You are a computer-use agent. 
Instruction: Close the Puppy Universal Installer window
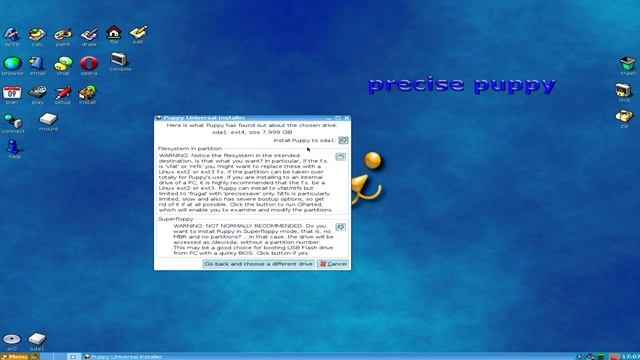click(347, 118)
